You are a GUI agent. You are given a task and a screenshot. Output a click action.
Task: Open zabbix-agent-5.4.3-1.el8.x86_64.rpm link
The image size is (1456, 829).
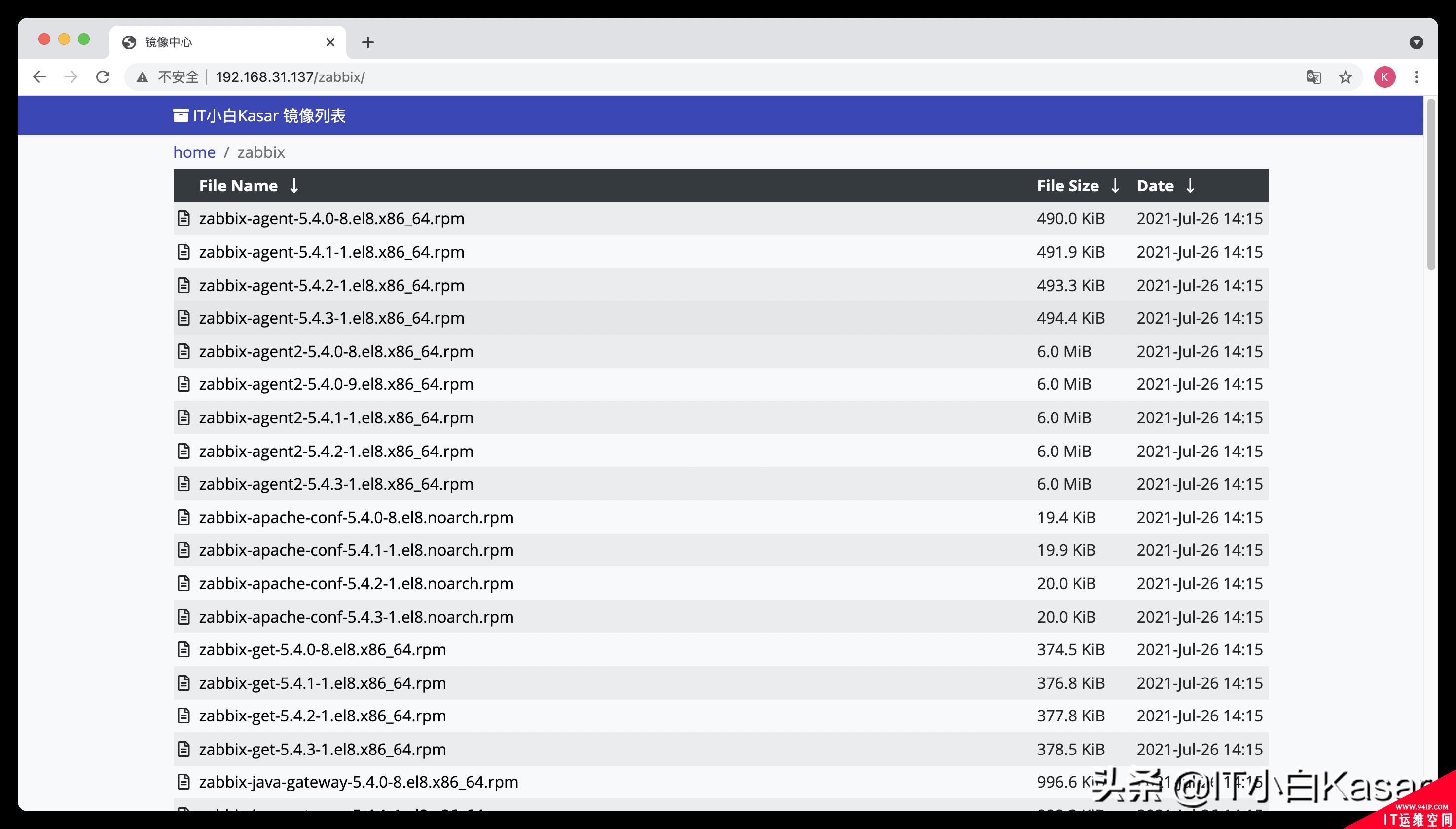pyautogui.click(x=332, y=318)
